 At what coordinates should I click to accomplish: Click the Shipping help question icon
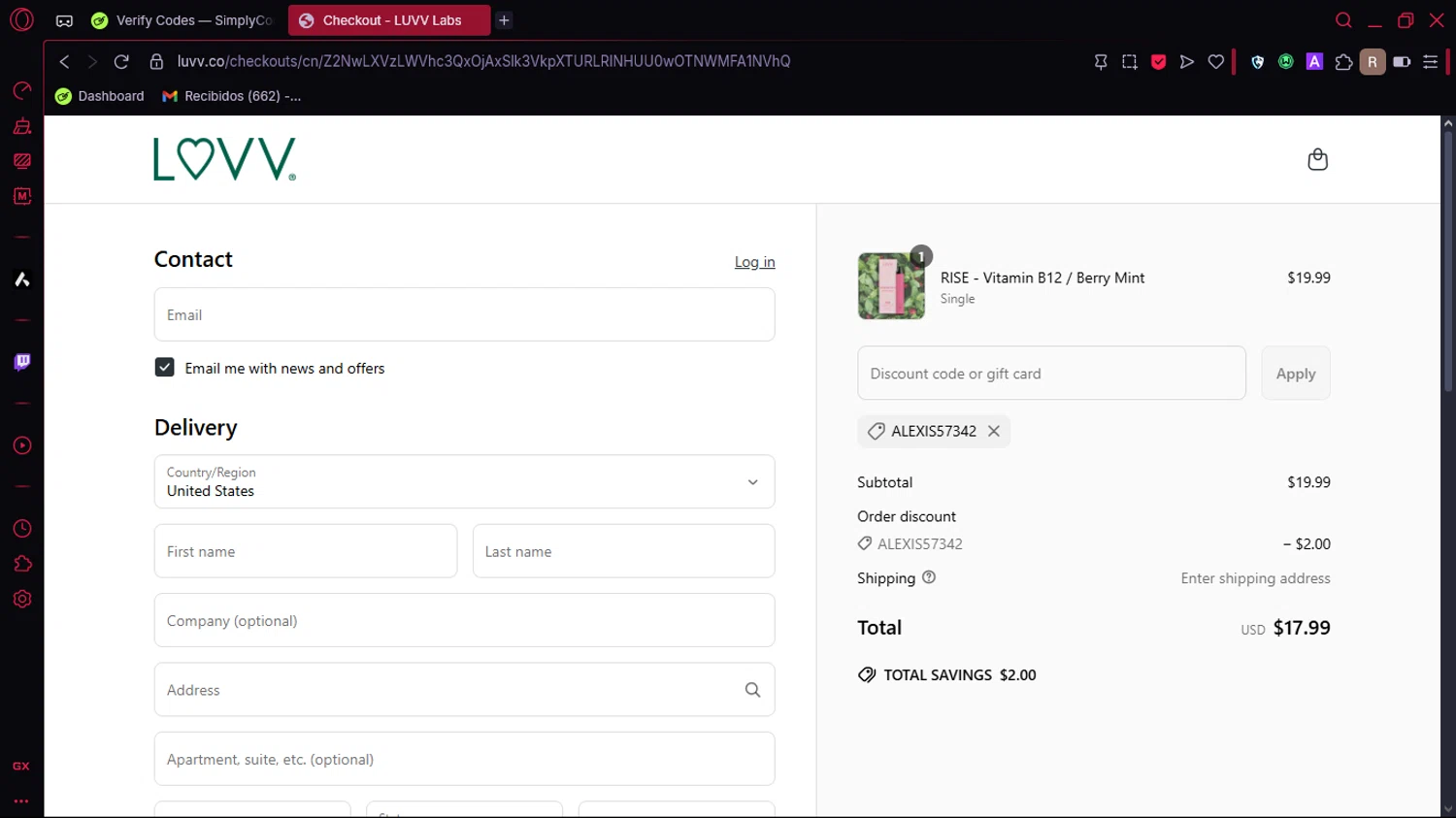(929, 577)
